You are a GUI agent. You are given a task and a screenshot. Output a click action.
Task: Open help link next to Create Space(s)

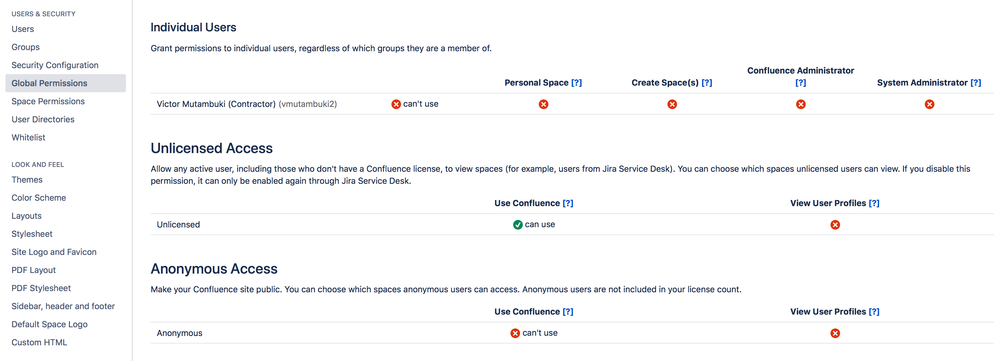pyautogui.click(x=706, y=83)
